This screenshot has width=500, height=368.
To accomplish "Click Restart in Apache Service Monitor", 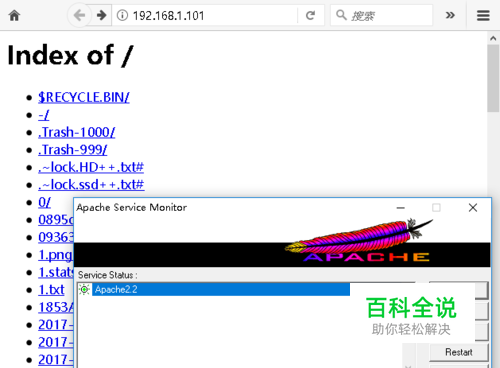I will (x=459, y=352).
